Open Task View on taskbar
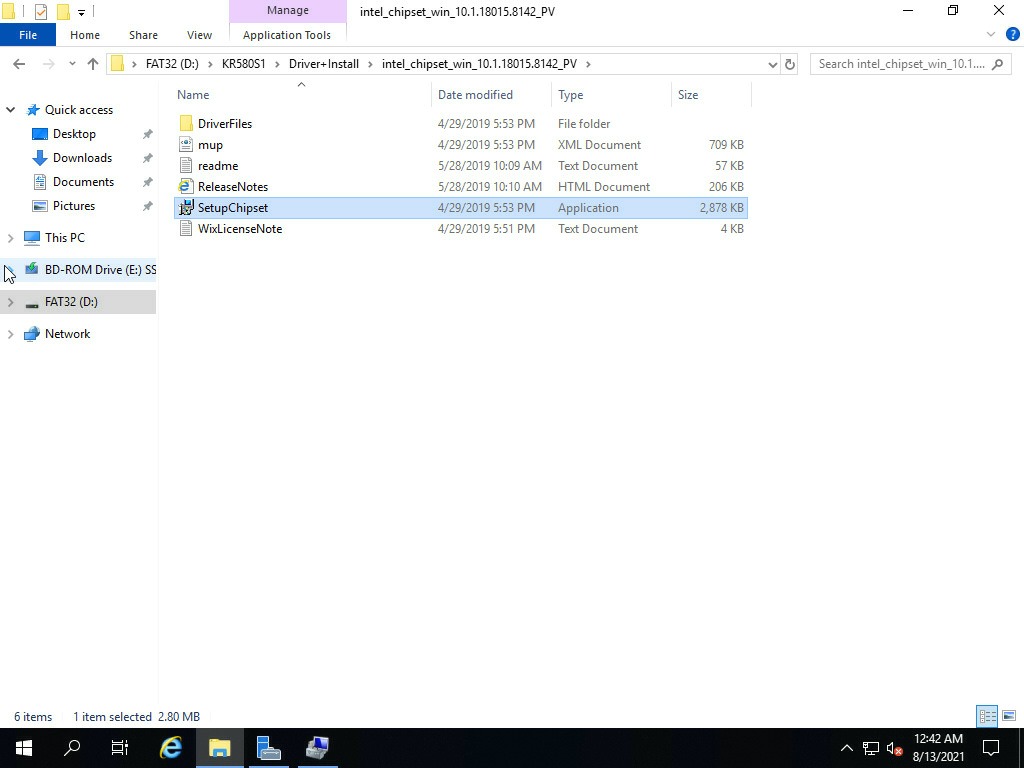The width and height of the screenshot is (1024, 768). click(120, 748)
